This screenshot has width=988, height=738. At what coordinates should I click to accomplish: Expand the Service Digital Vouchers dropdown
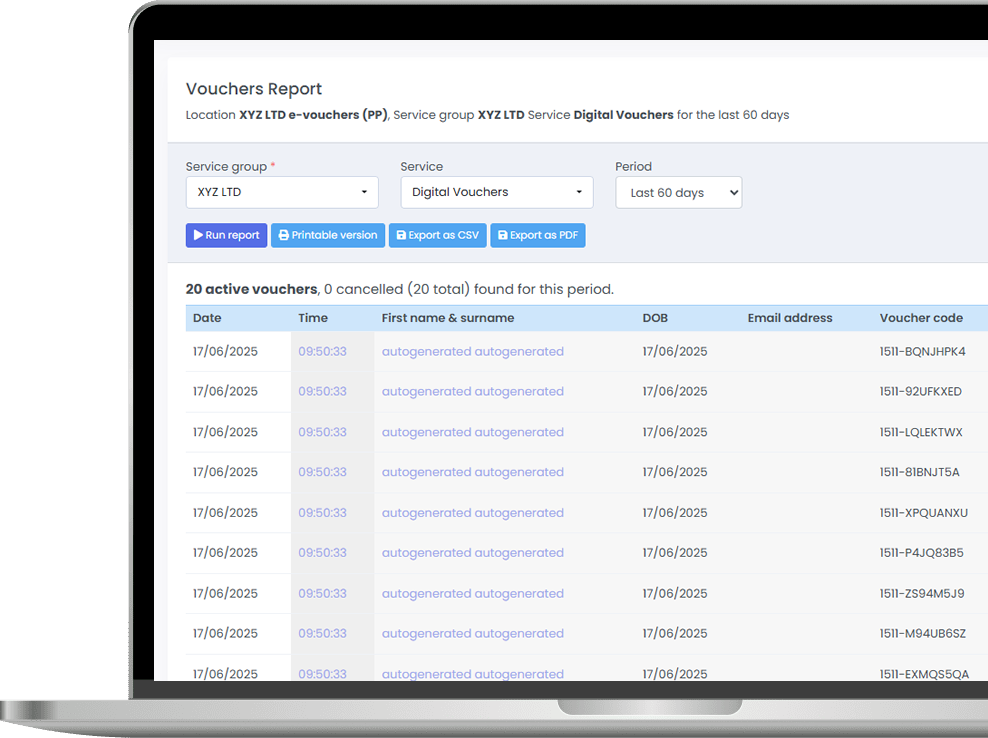(496, 192)
